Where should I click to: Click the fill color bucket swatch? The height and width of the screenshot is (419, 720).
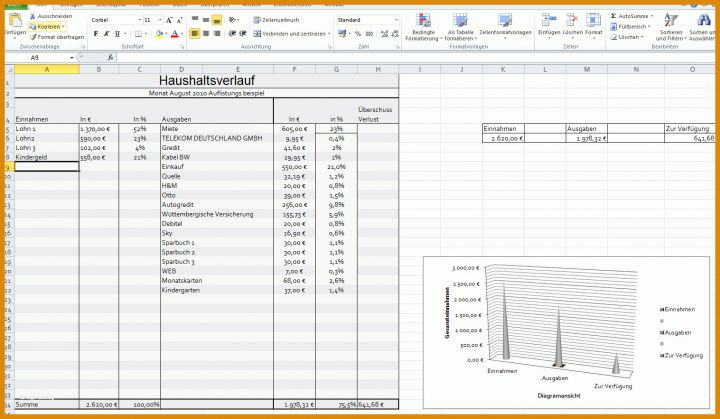point(159,34)
